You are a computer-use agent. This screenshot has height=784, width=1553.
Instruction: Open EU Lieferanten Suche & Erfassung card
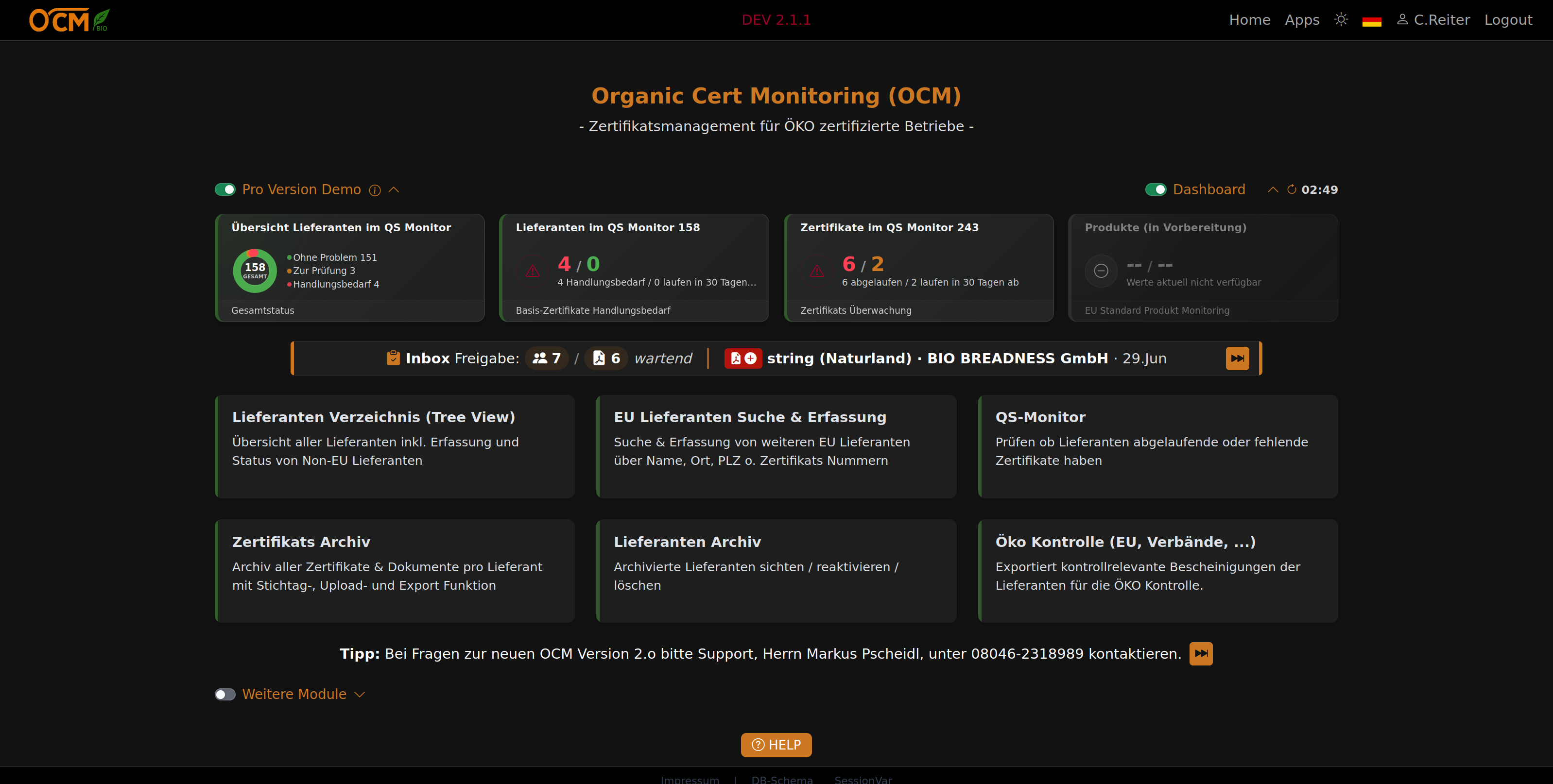coord(776,446)
